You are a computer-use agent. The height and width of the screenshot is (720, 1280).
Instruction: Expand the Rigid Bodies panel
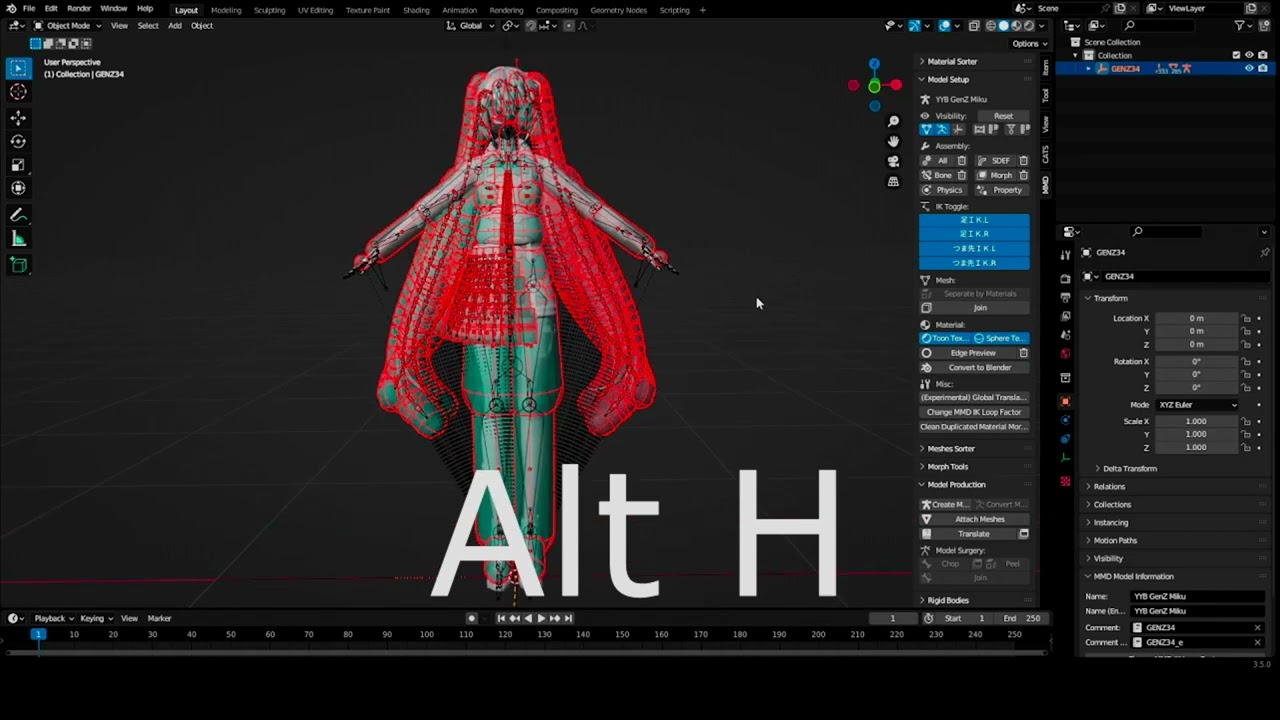(x=950, y=600)
